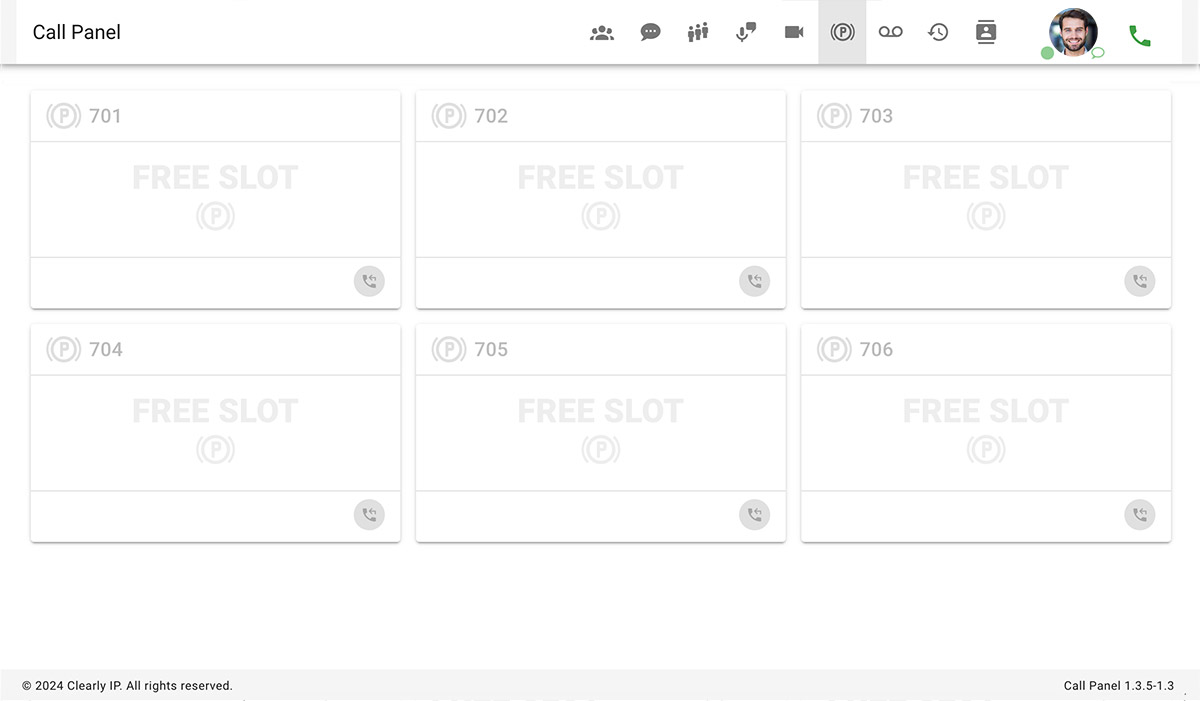
Task: Click the user profile avatar
Action: coord(1073,31)
